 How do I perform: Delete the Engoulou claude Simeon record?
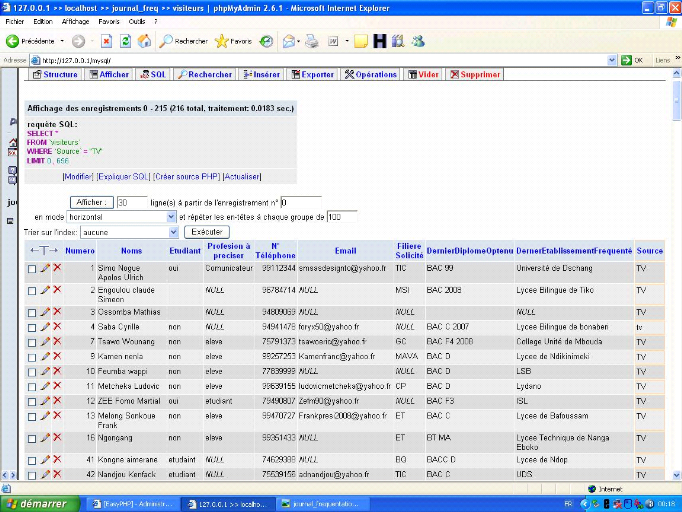tap(57, 289)
